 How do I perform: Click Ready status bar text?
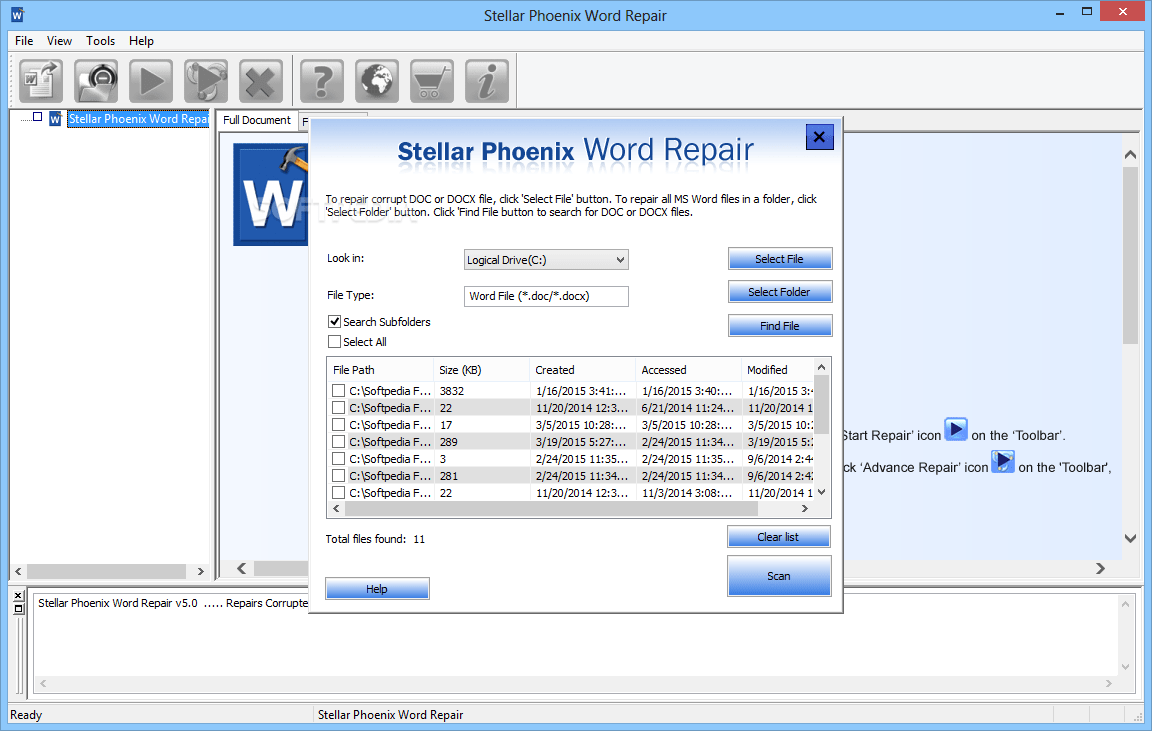pyautogui.click(x=26, y=715)
